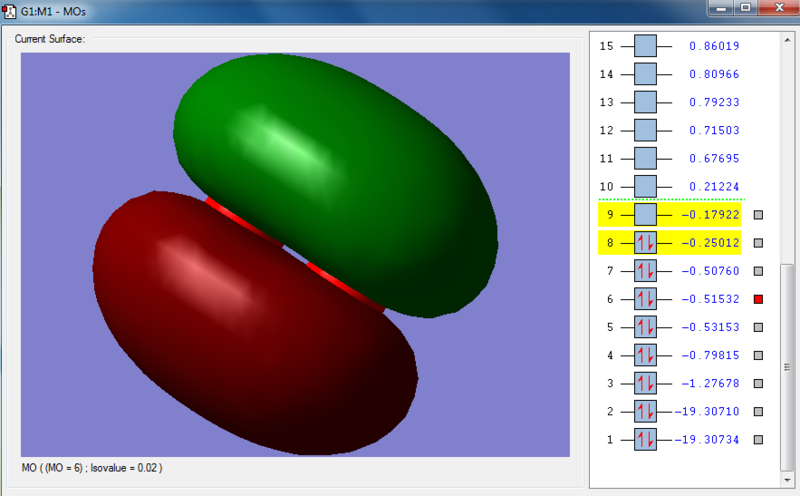Select the empty LUMO box of orbital 9
Screen dimensions: 800x496
645,214
